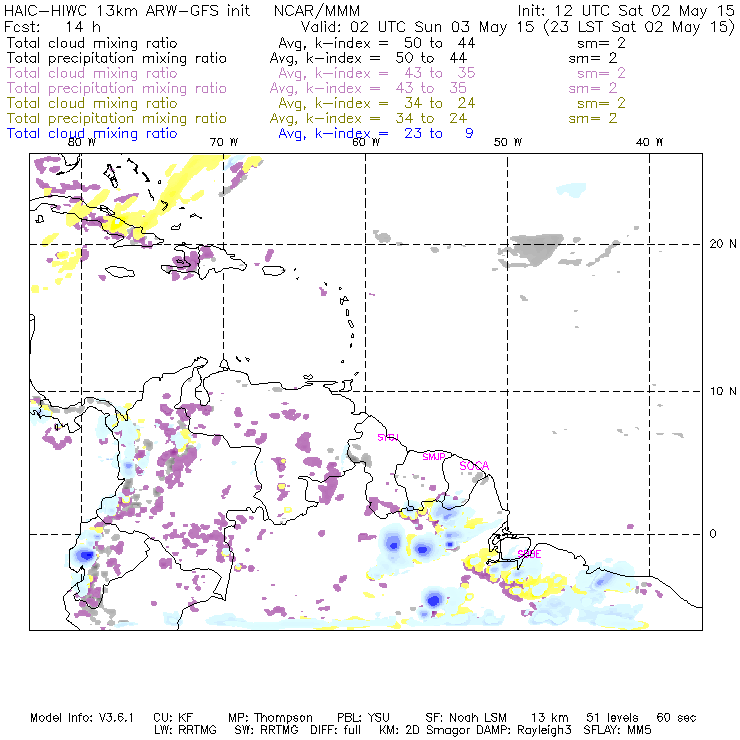Click the 'SMJP' station marker
This screenshot has width=740, height=740.
coord(434,457)
